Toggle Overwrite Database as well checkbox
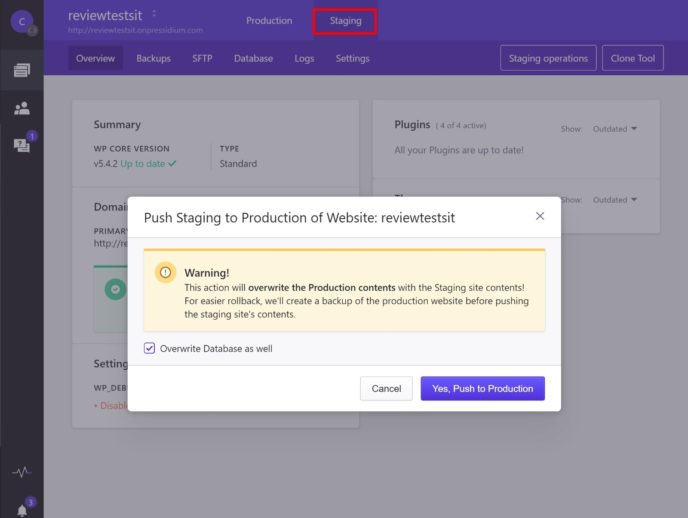This screenshot has height=518, width=688. [x=149, y=348]
